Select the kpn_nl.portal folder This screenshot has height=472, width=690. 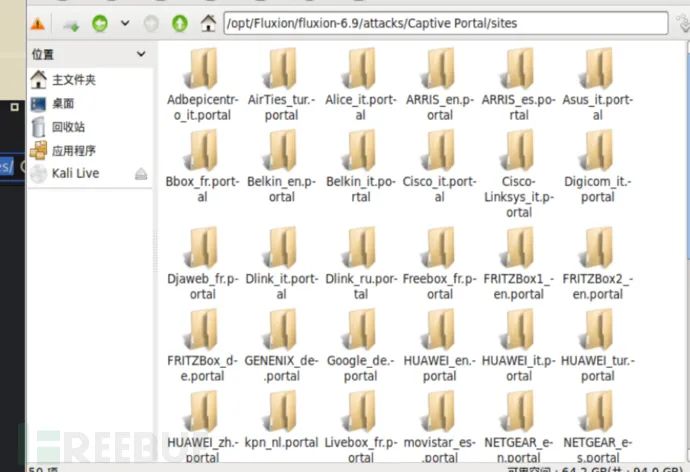282,420
